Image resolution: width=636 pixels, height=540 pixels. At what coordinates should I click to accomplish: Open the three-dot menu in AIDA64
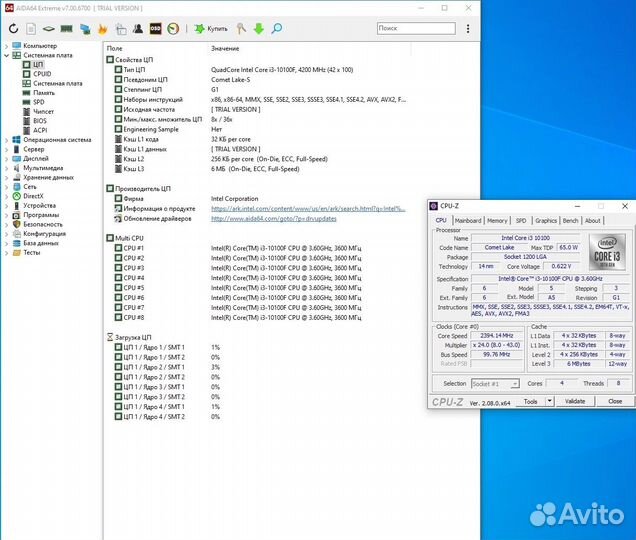[x=468, y=28]
